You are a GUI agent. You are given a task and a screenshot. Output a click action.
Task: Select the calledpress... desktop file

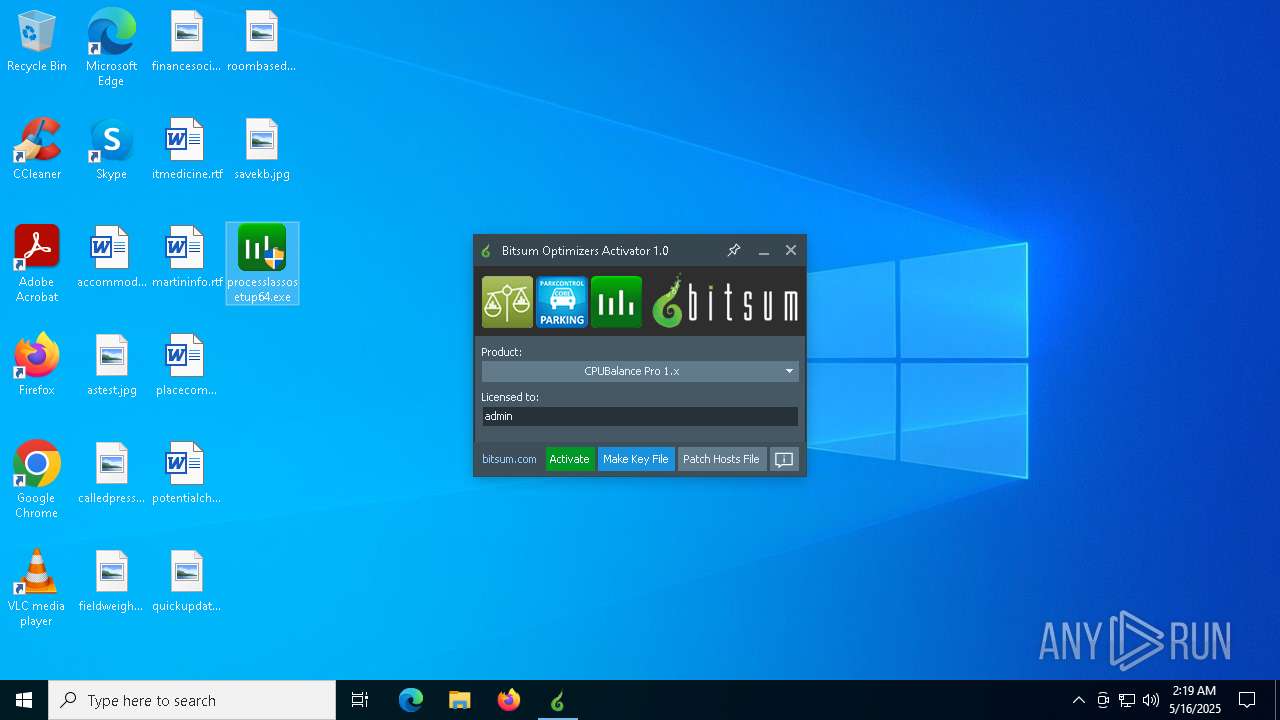click(x=111, y=473)
